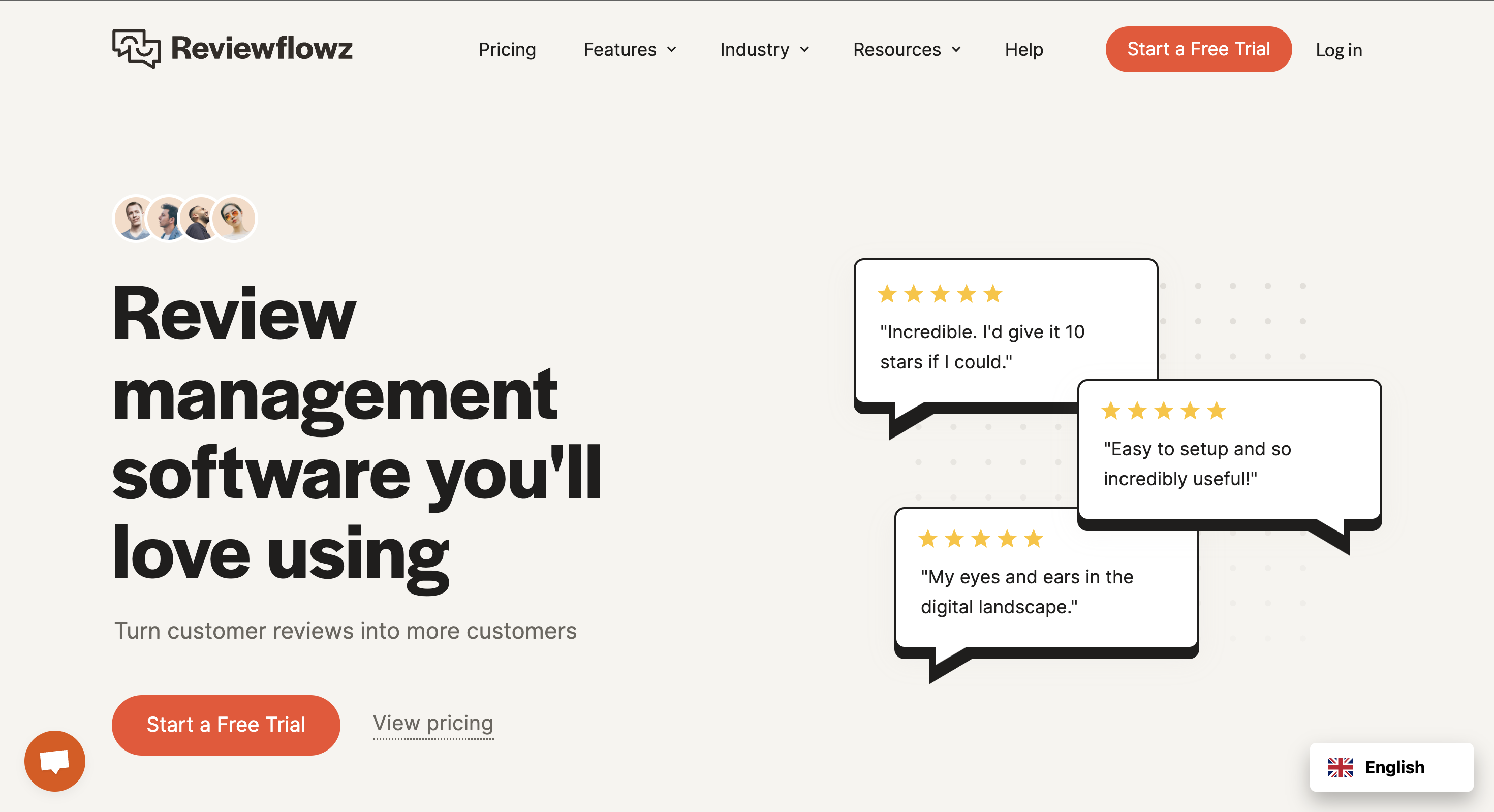1494x812 pixels.
Task: Click the first avatar in the group
Action: [135, 218]
